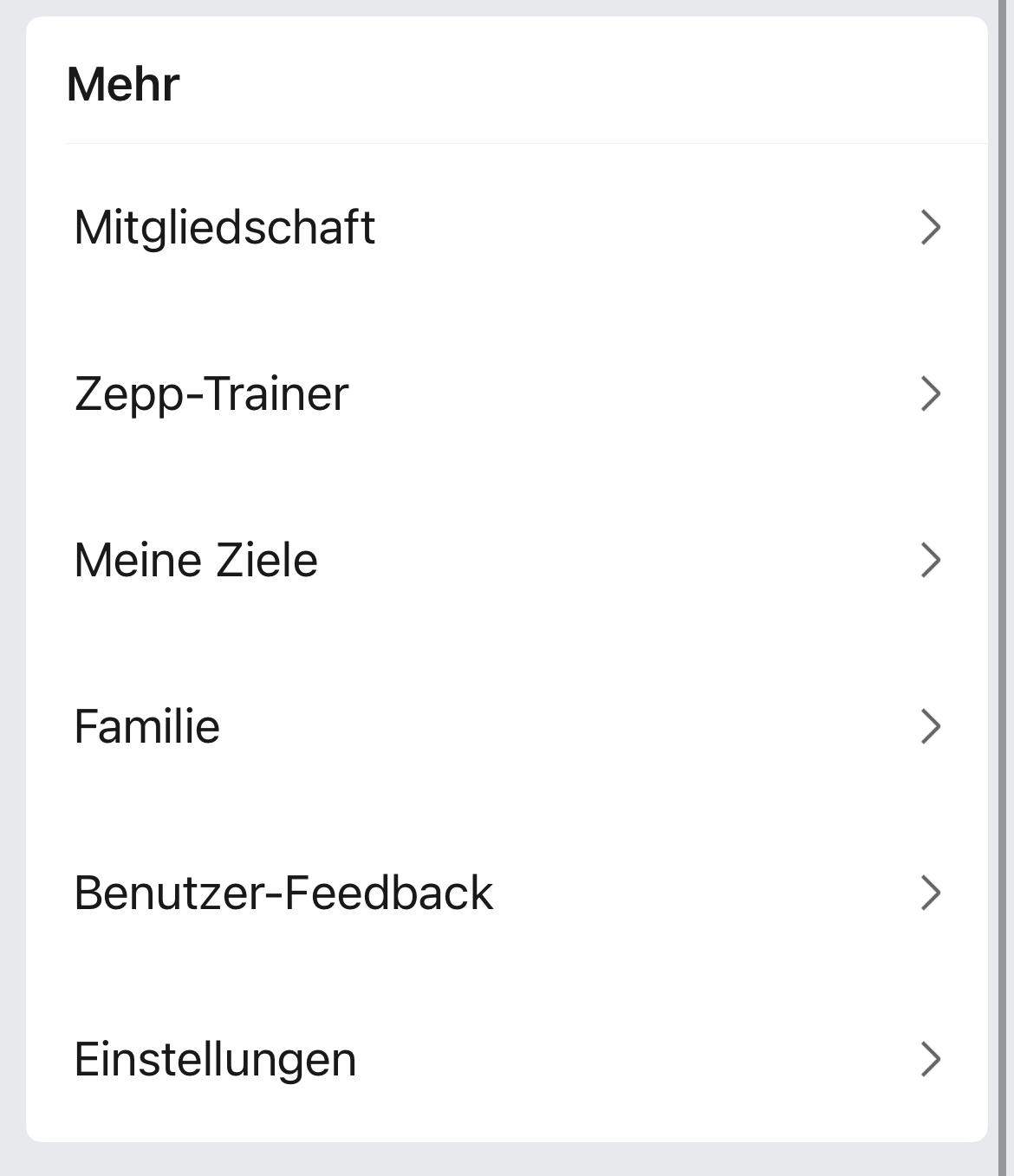Select Meine Ziele from the list

(x=195, y=560)
